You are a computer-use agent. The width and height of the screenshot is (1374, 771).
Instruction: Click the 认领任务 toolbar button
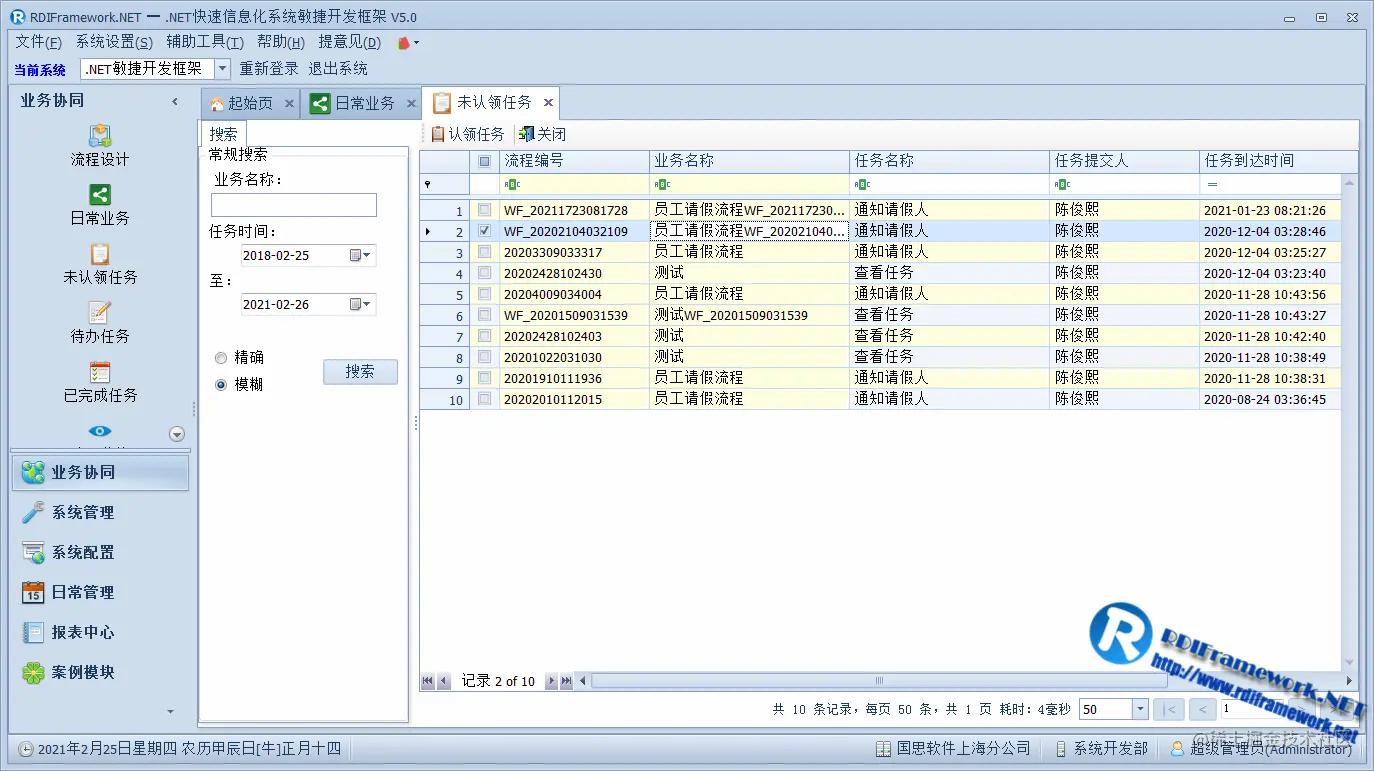[467, 134]
